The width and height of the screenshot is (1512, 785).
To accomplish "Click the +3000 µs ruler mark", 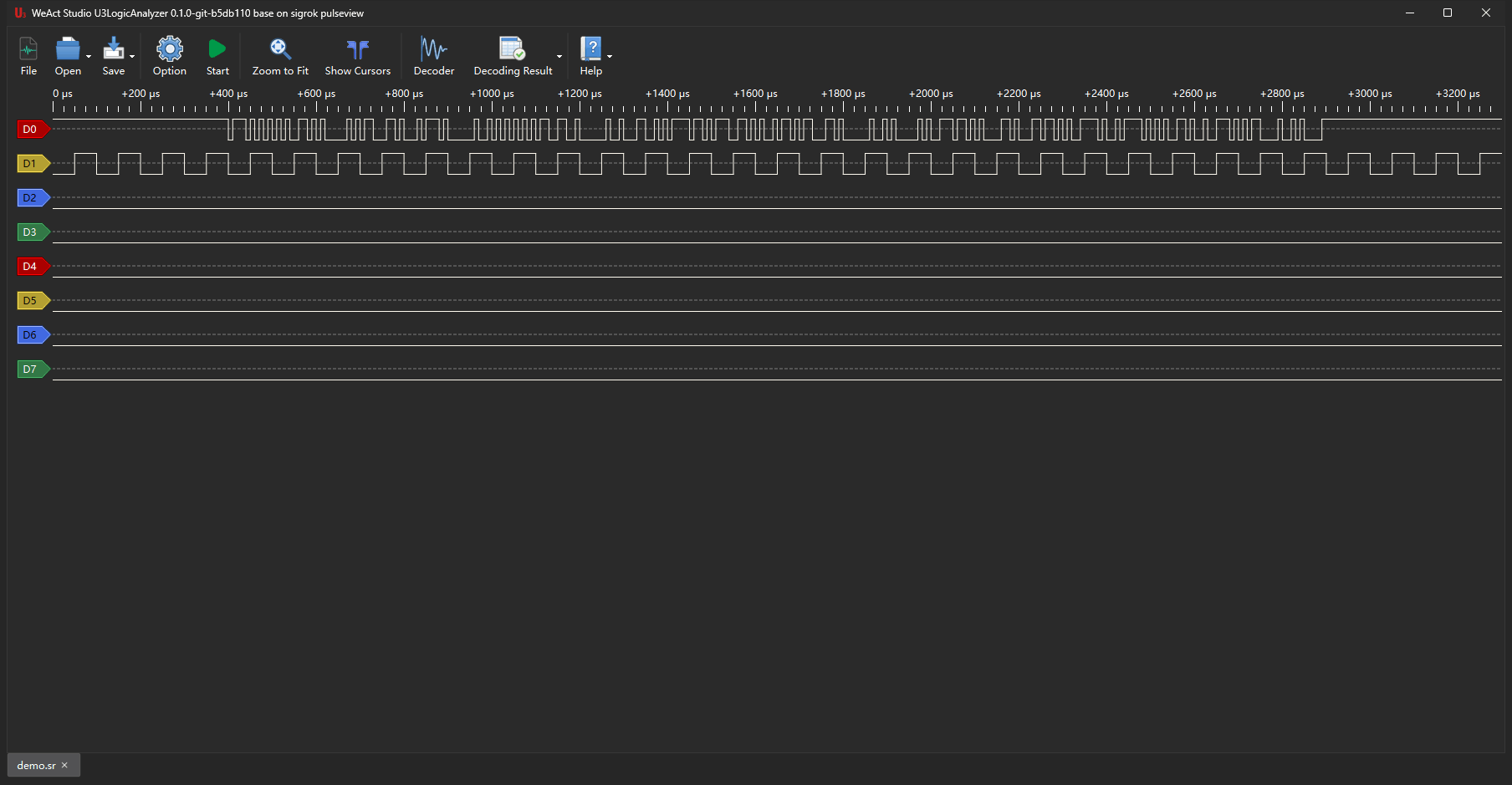I will pyautogui.click(x=1370, y=94).
